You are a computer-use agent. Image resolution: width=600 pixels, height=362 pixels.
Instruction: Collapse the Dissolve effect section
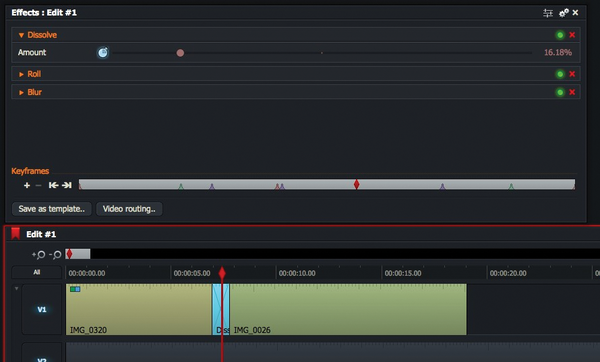point(21,35)
